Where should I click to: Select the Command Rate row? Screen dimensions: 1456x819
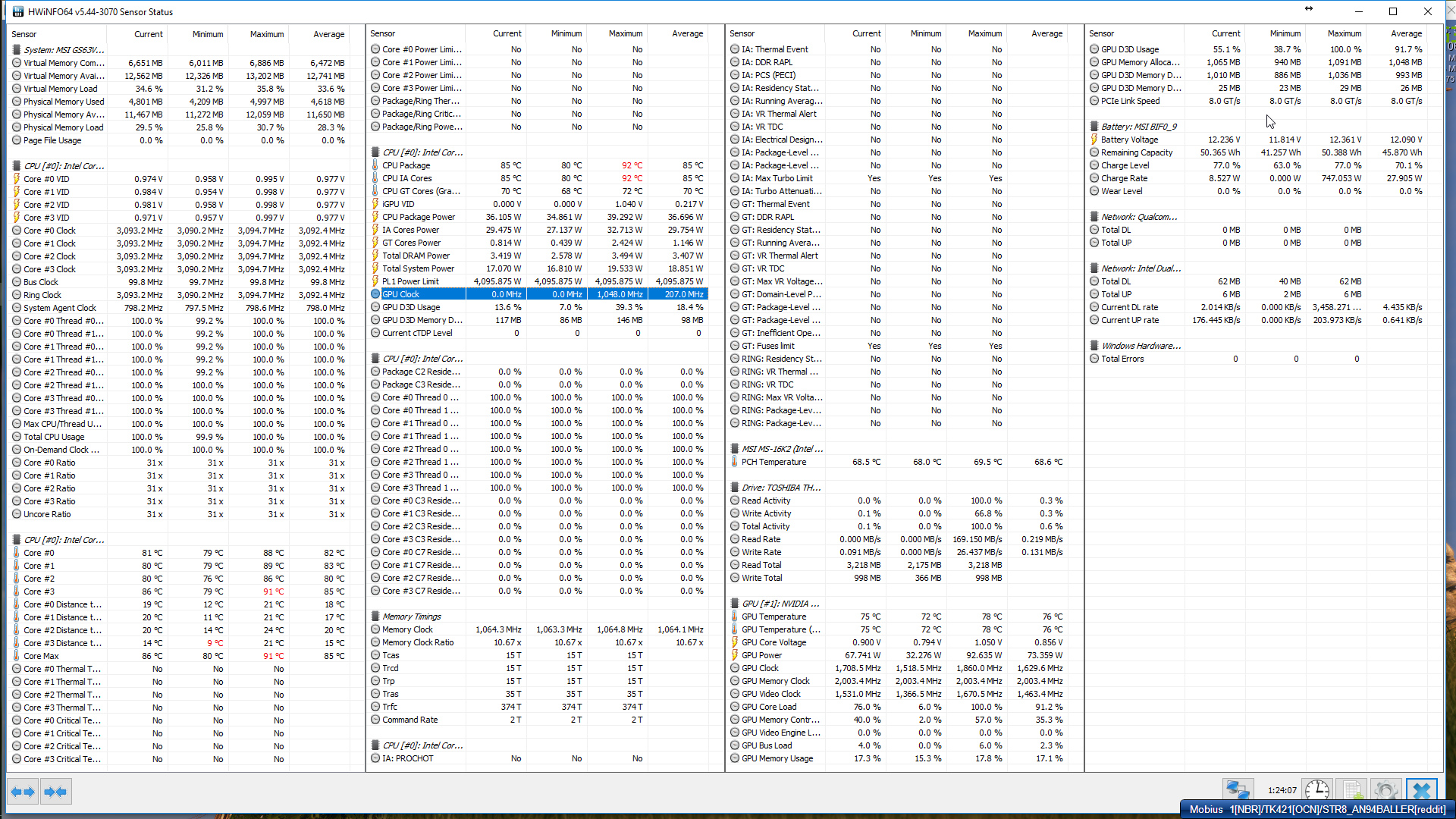(538, 720)
